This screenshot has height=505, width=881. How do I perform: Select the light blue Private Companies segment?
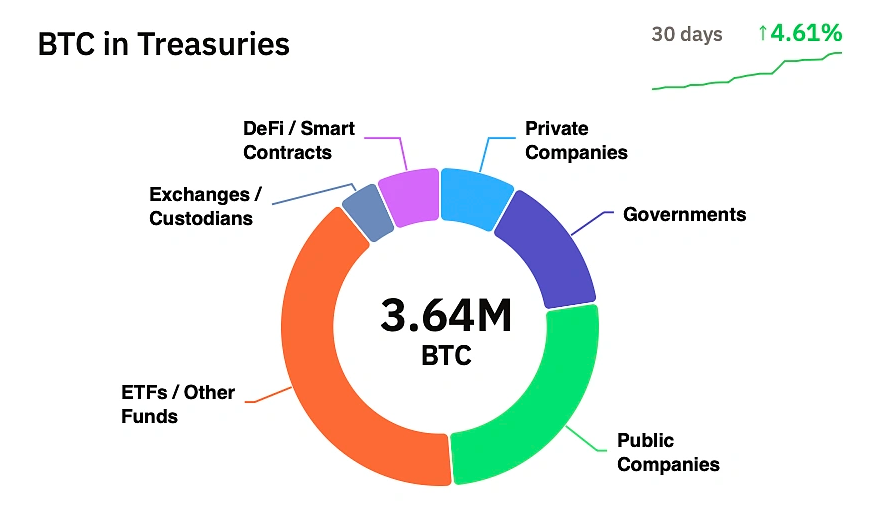(x=473, y=198)
